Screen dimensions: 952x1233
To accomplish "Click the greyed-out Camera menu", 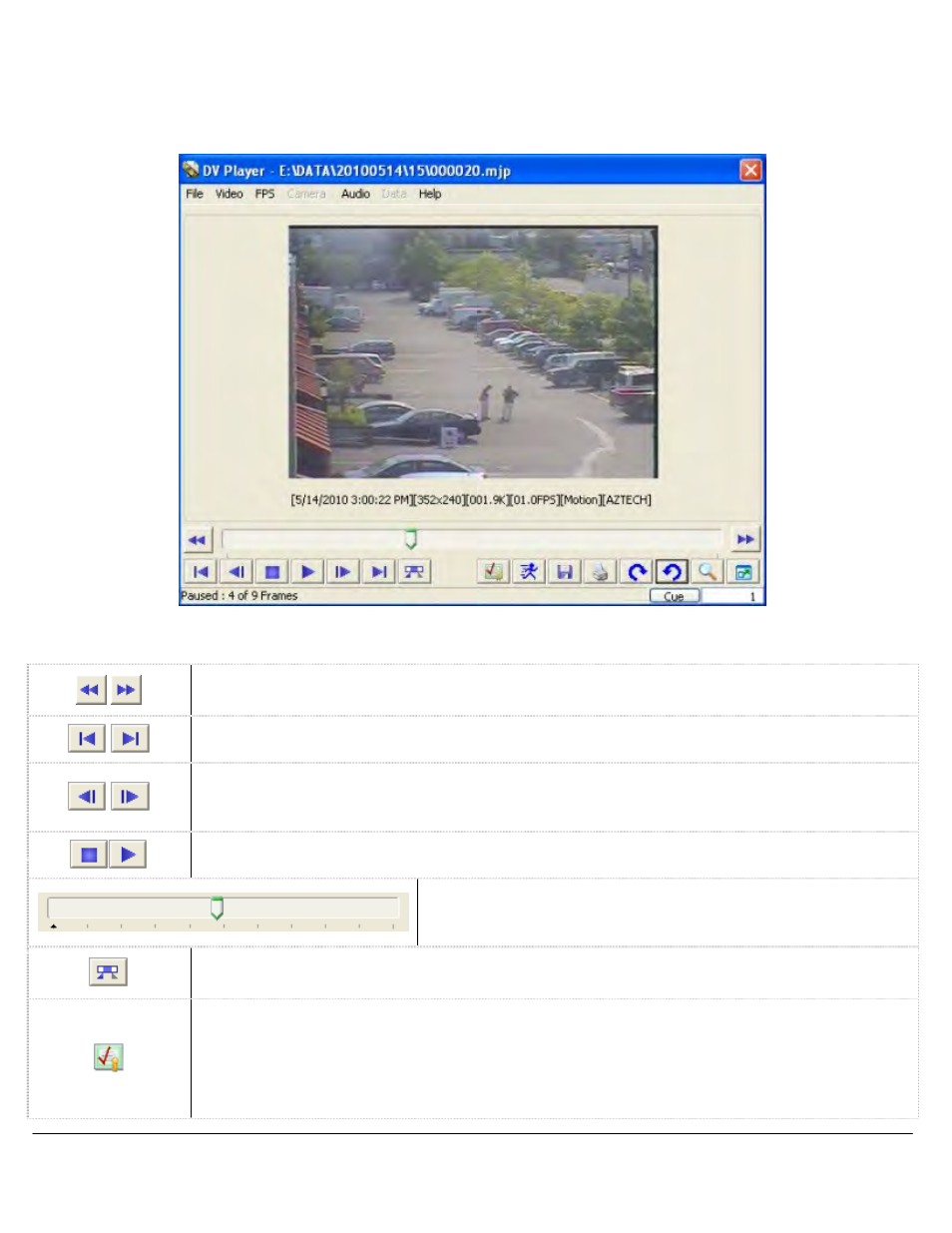I will click(x=306, y=194).
